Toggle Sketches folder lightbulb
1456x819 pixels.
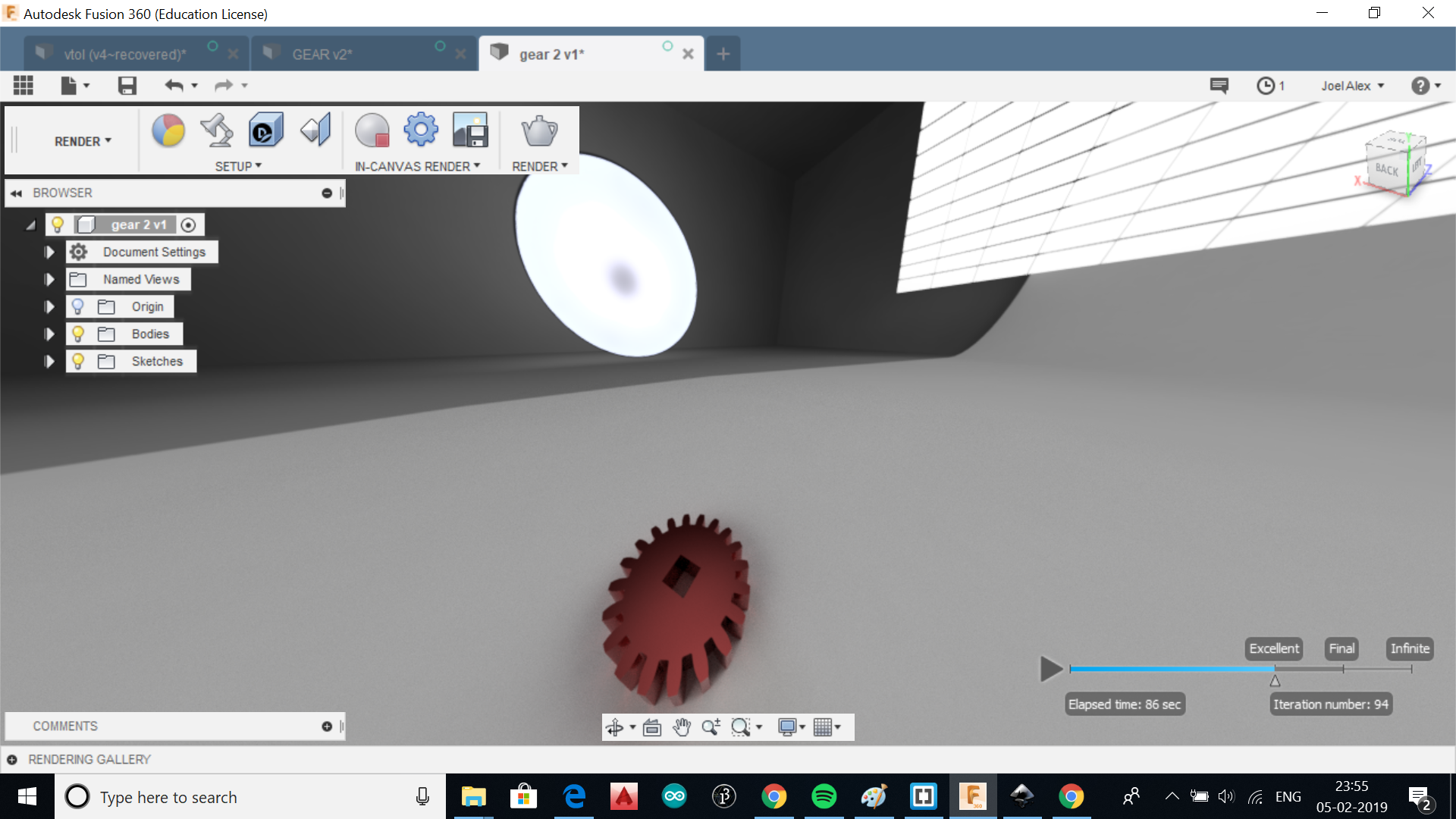tap(77, 362)
